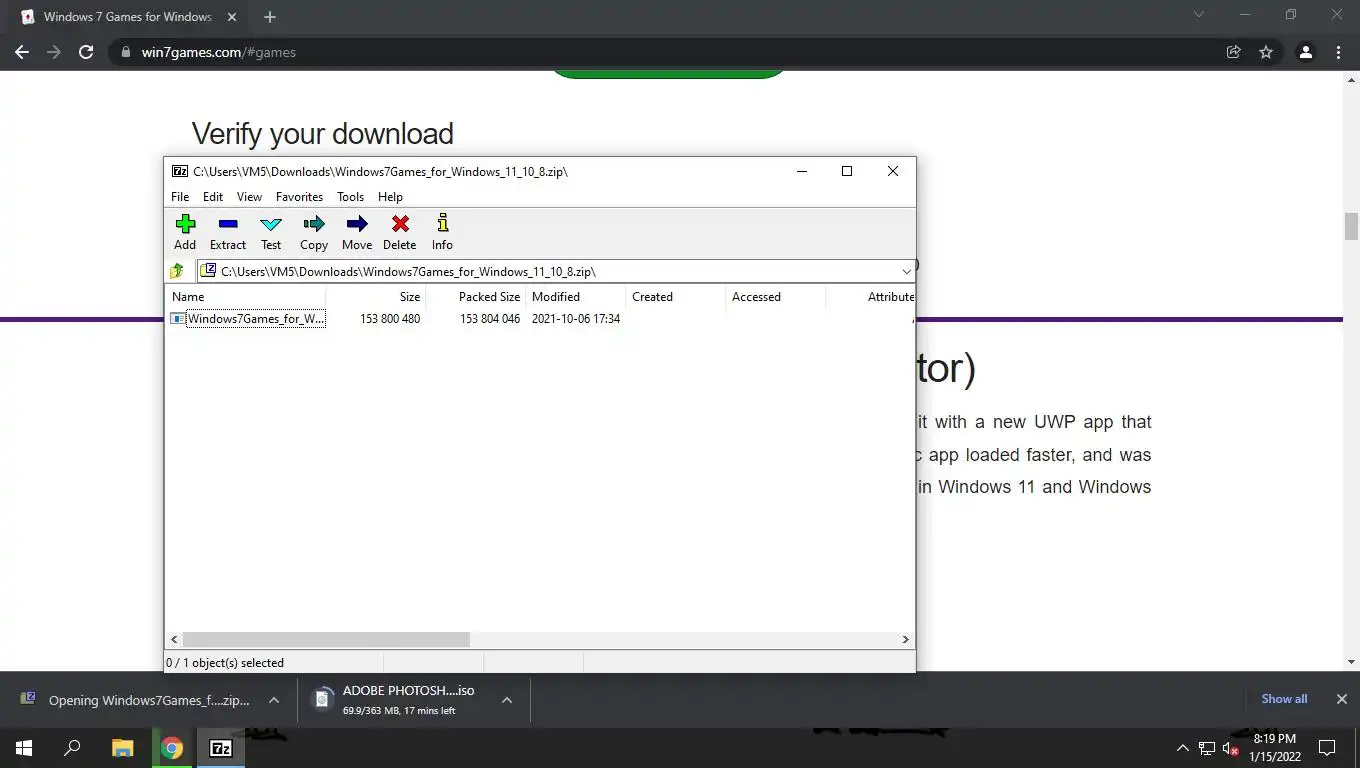Click the 7z icon in window title bar
1360x768 pixels.
pyautogui.click(x=180, y=171)
